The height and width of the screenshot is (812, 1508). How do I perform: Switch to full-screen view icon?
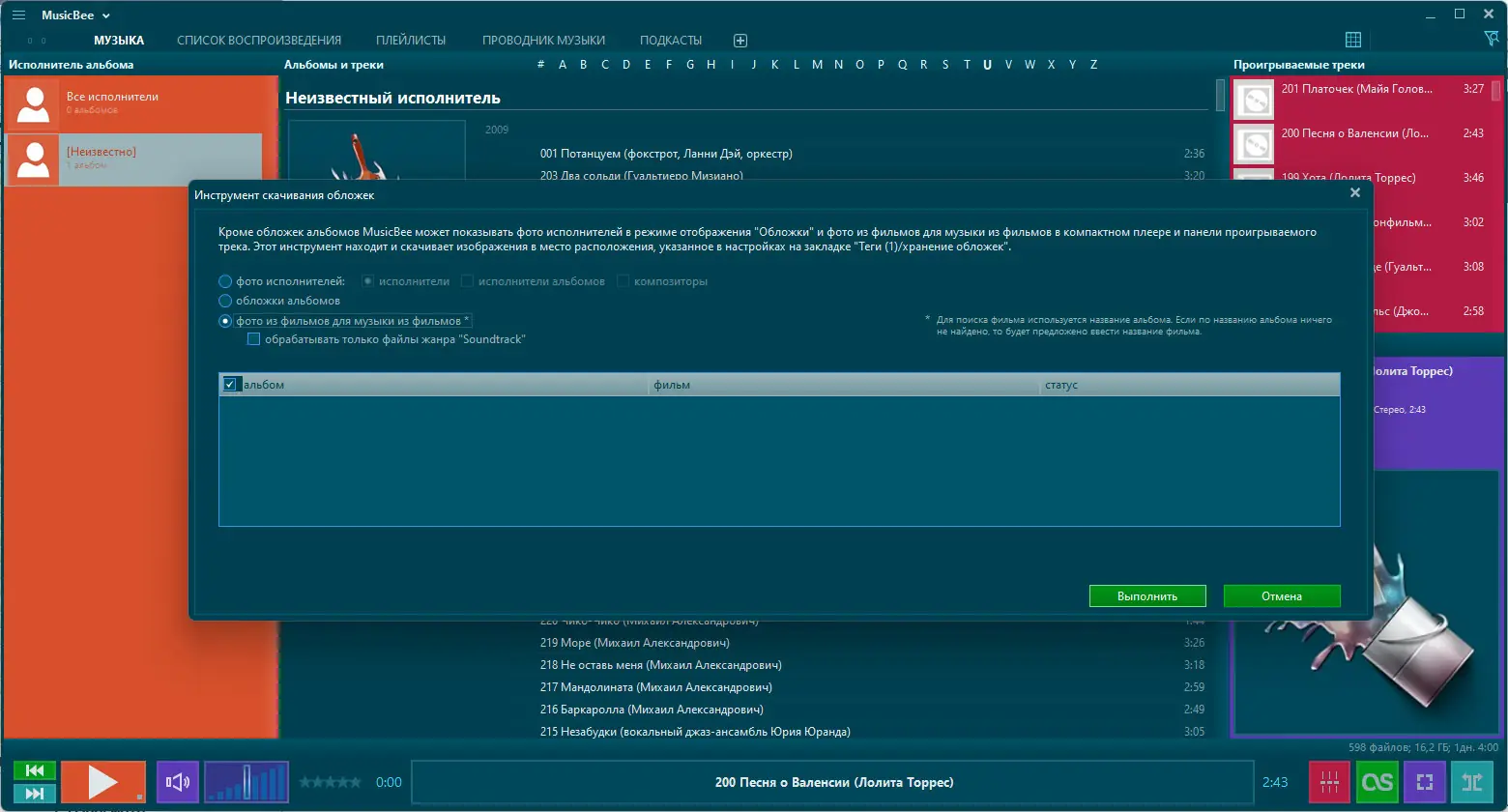click(x=1424, y=782)
